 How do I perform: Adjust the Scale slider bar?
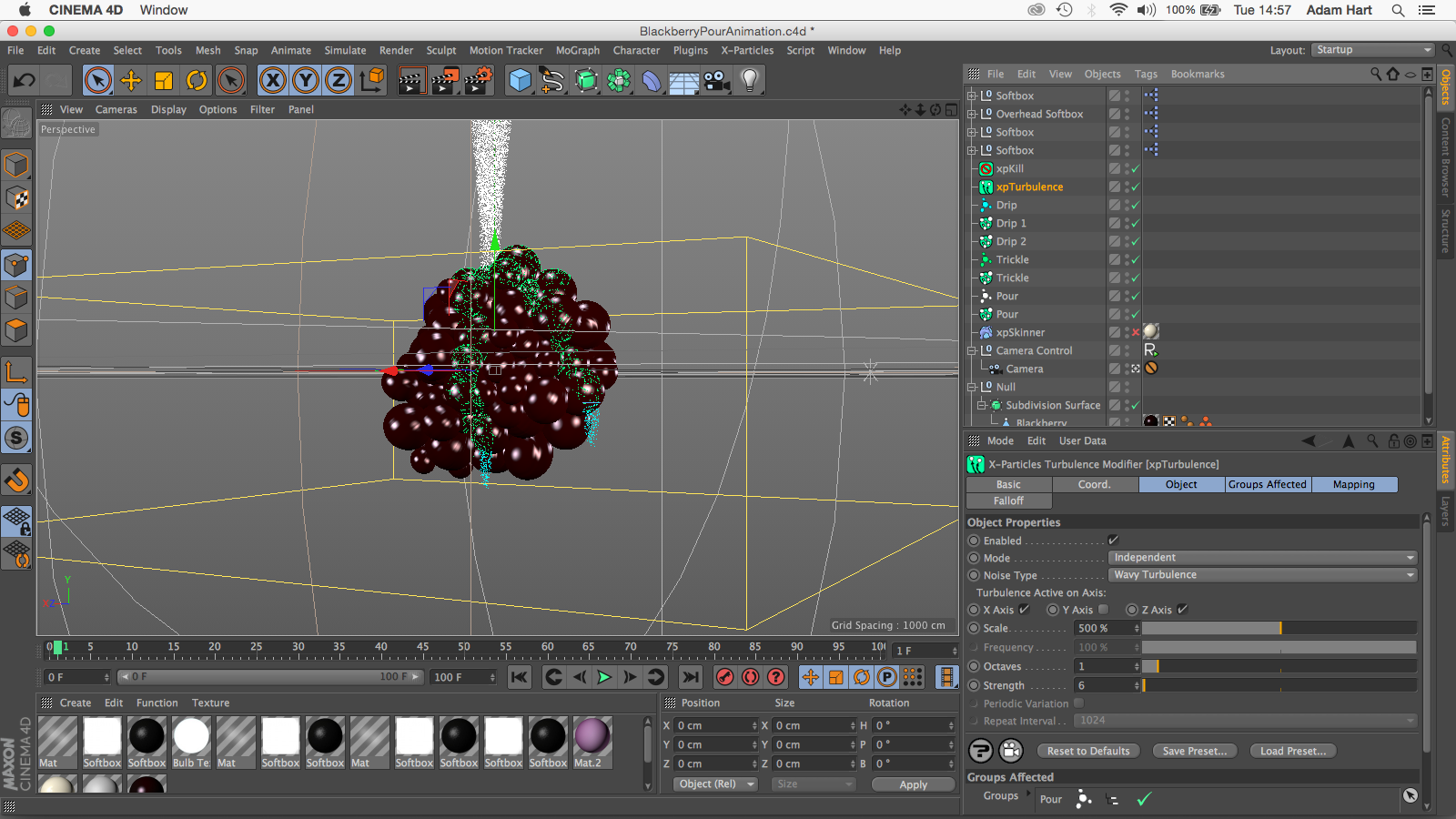coord(1279,628)
